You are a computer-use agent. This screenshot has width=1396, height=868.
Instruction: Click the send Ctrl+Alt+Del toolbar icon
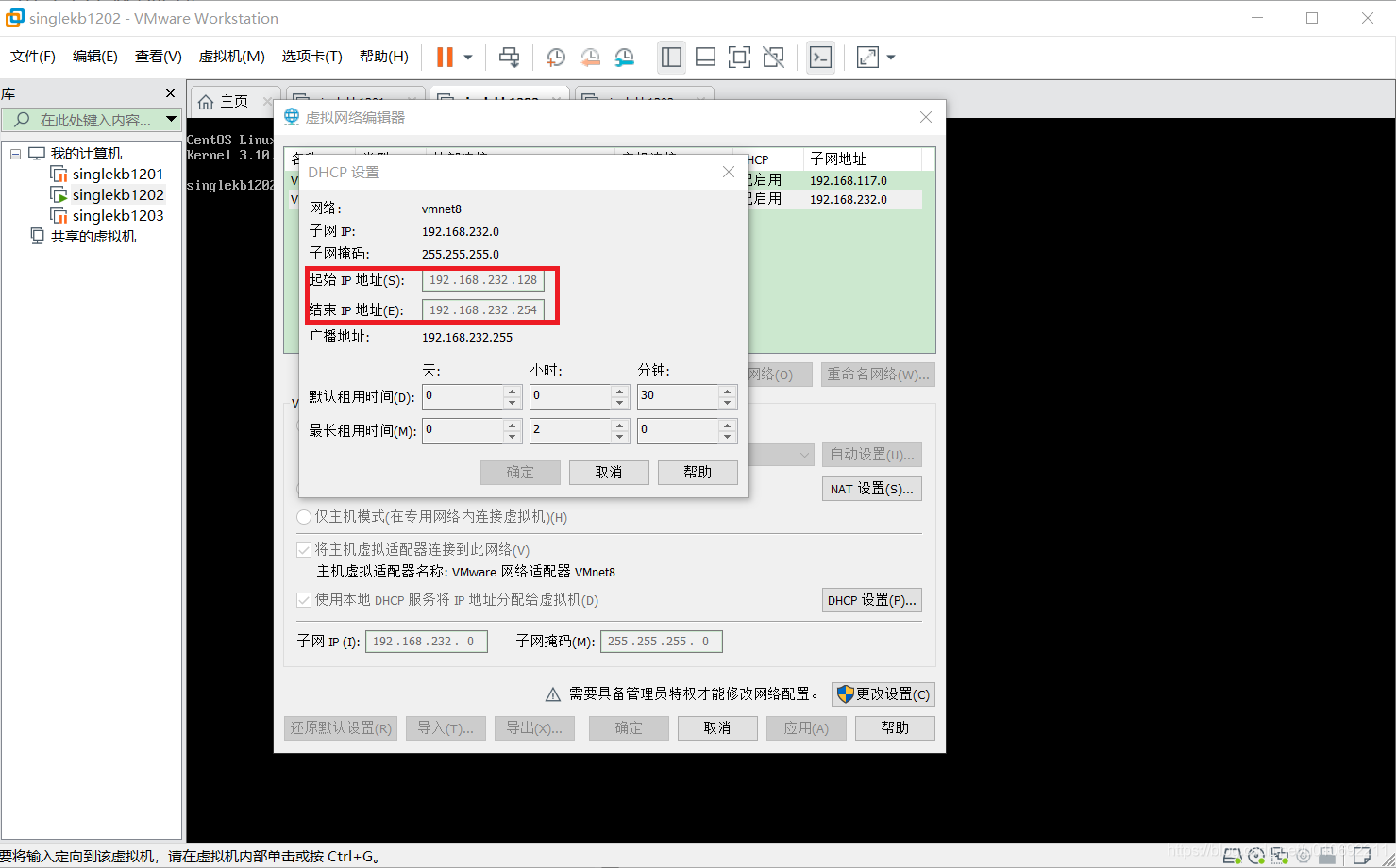tap(509, 58)
